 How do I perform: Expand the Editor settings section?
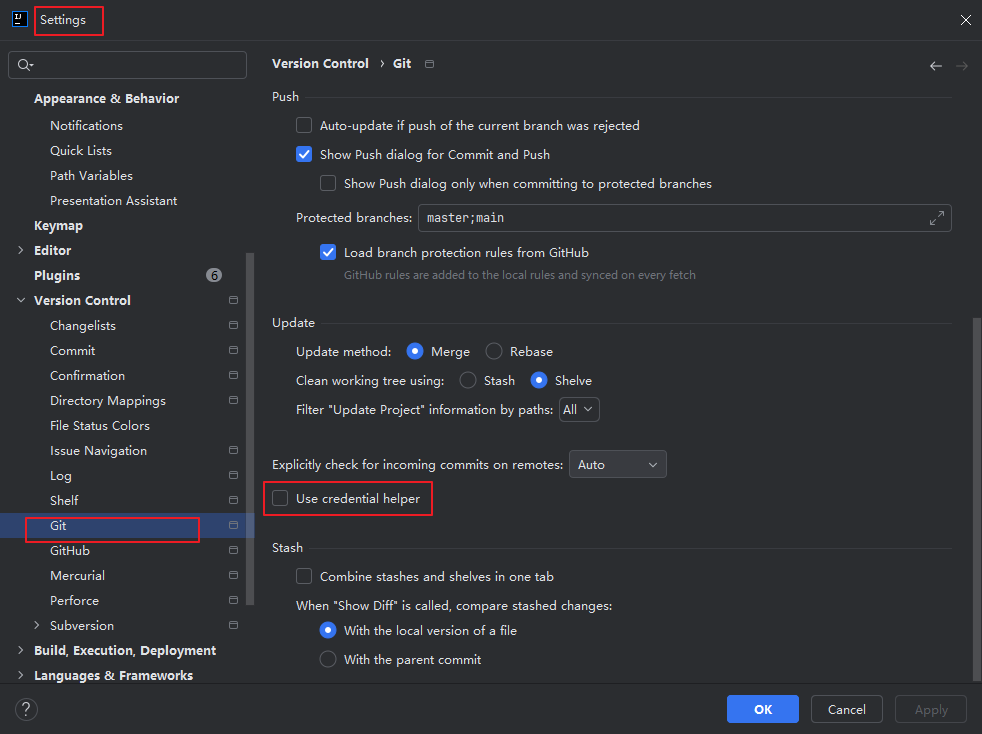[21, 250]
